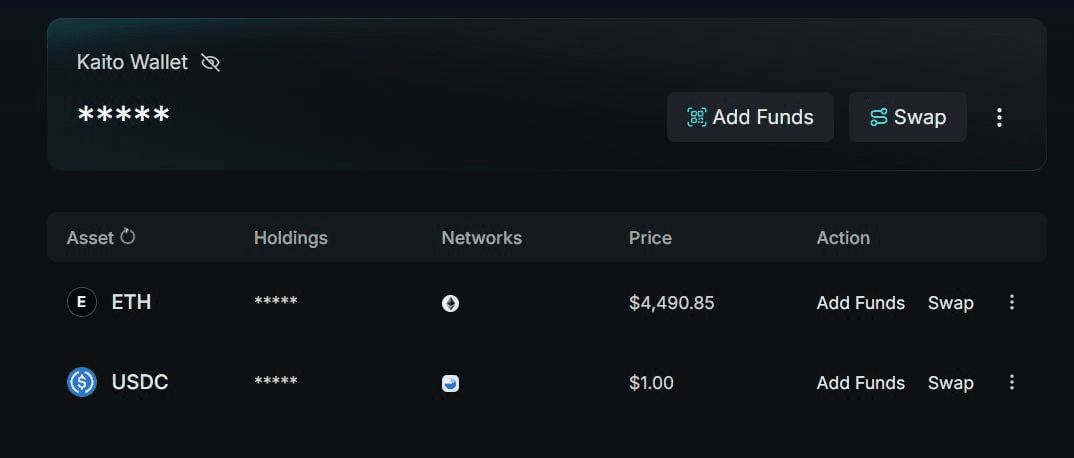Click the ETH price $4,490.85
Viewport: 1074px width, 458px height.
(x=671, y=303)
